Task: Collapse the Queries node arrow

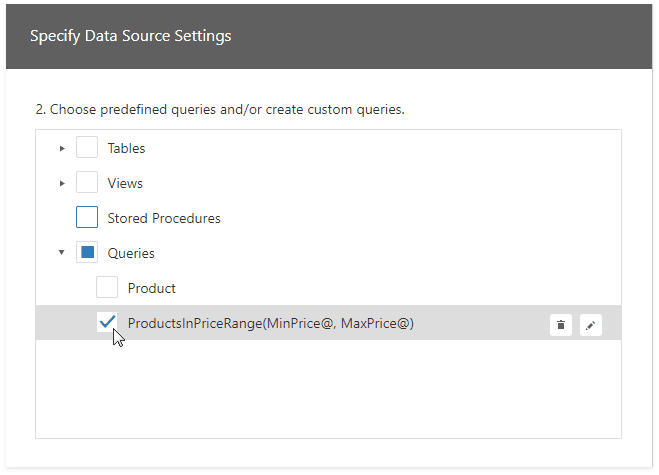Action: click(x=62, y=253)
